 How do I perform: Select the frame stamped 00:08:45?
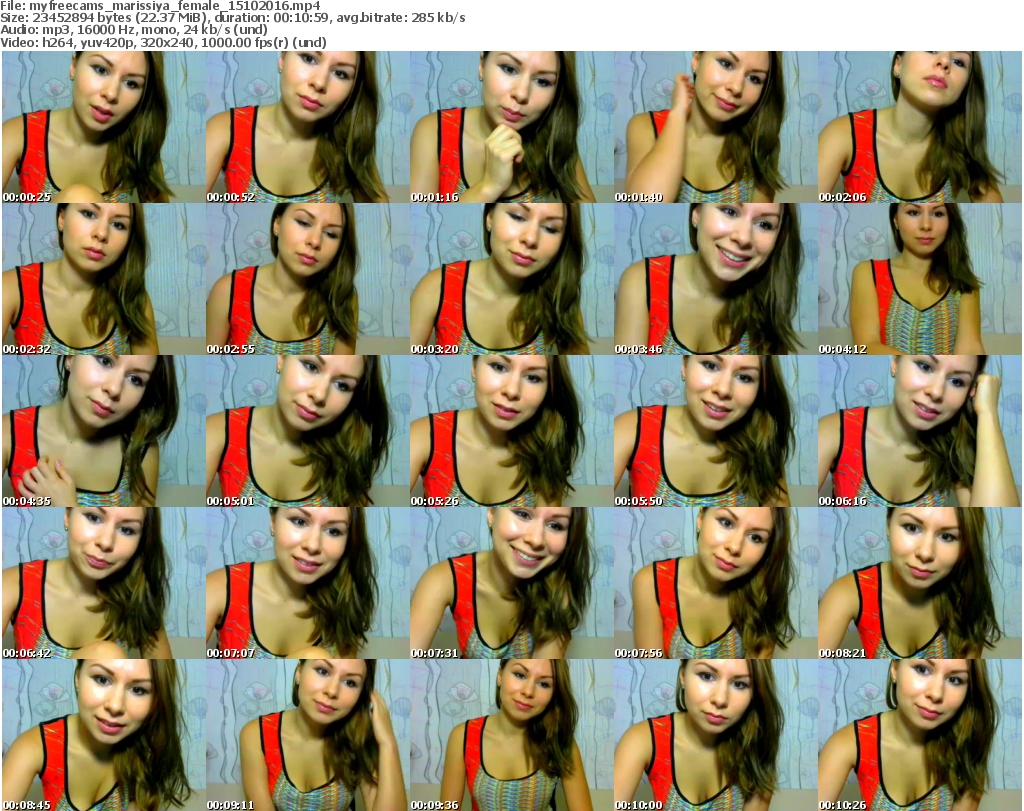point(103,735)
